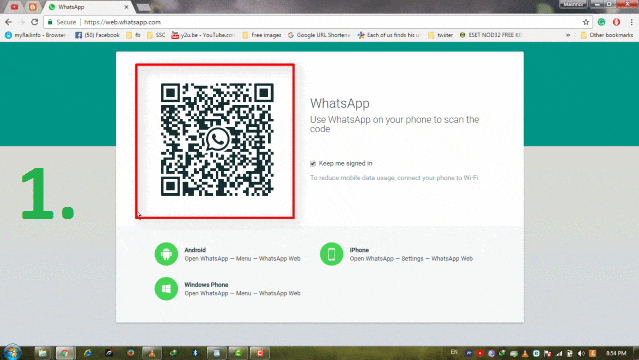The image size is (639, 360).
Task: Open VLC media player from taskbar
Action: pos(152,353)
